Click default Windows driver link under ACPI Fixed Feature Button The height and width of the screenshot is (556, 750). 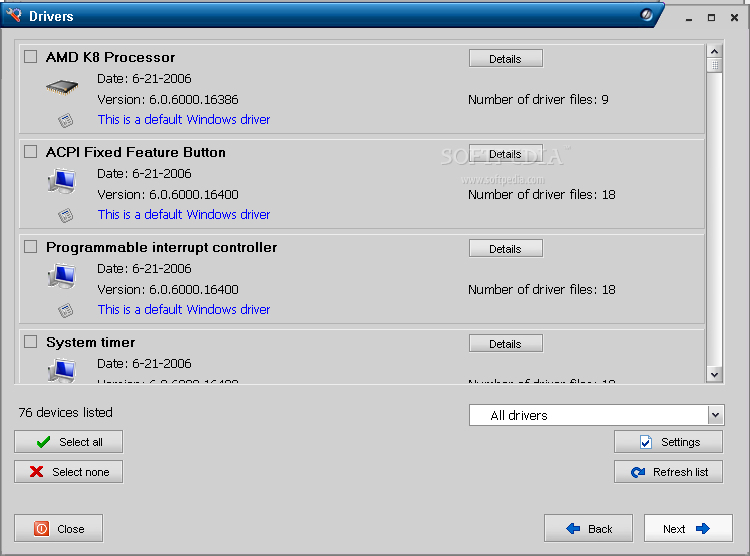184,214
